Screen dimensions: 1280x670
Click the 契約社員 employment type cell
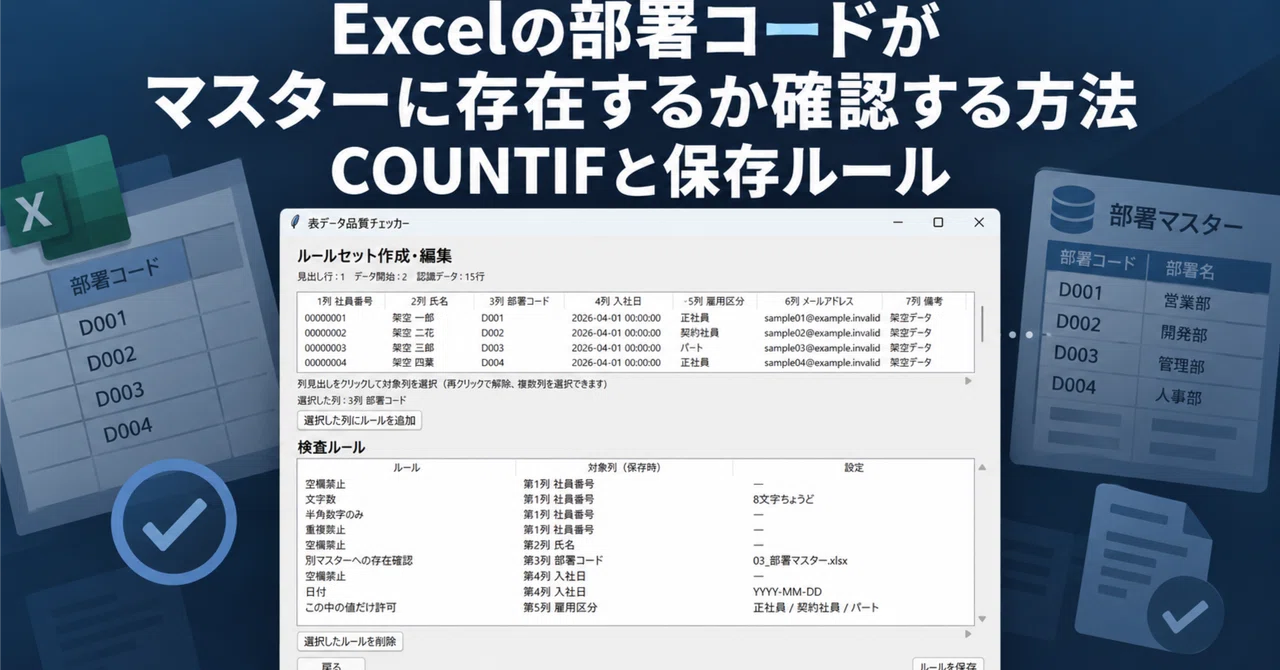pos(698,333)
